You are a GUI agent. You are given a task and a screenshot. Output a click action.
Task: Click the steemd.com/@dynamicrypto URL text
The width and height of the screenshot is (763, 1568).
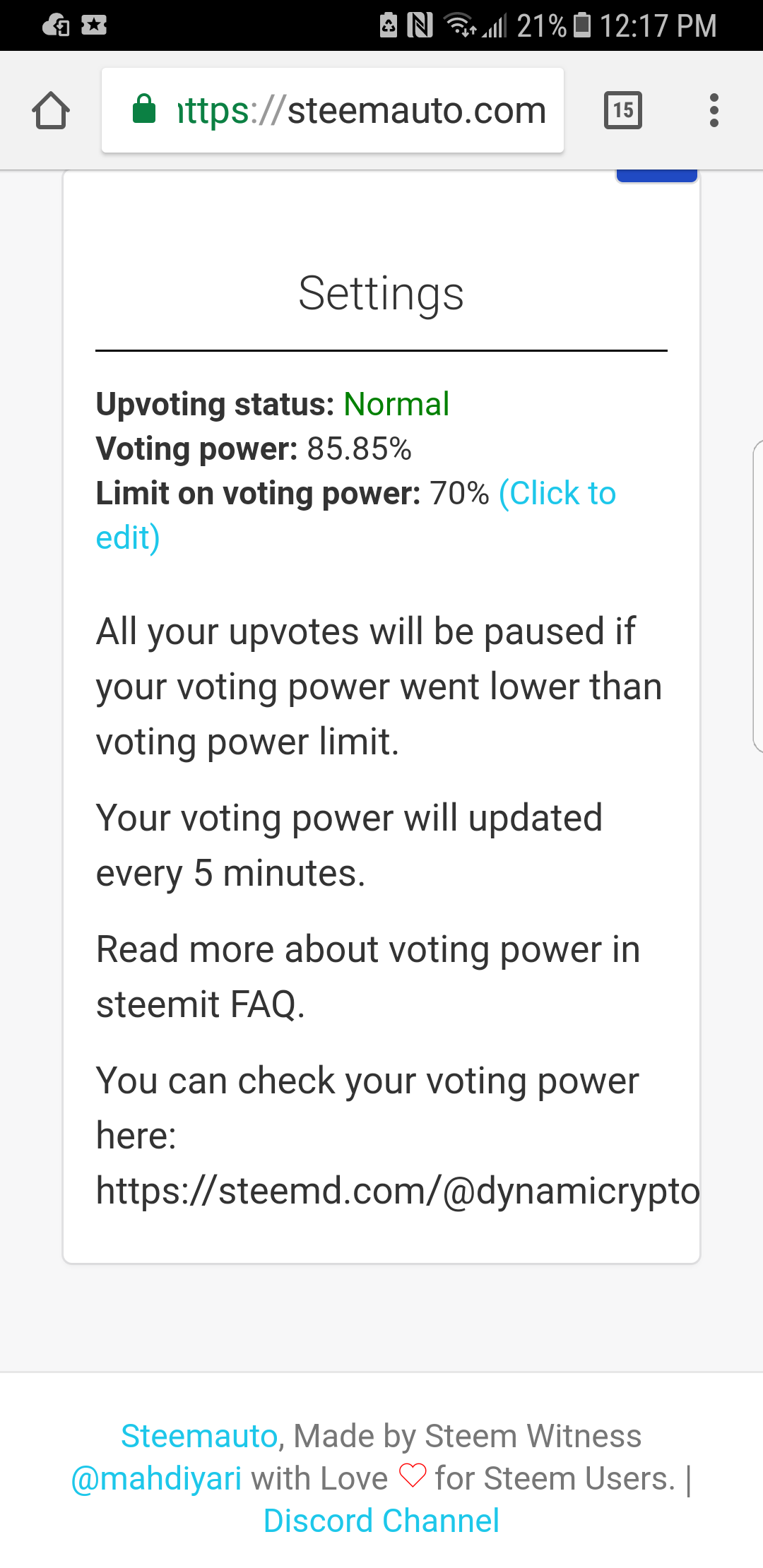398,1191
